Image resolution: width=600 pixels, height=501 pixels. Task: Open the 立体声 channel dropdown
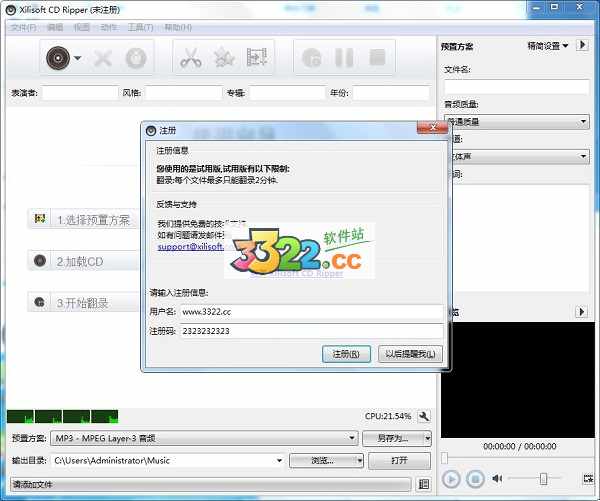(517, 156)
